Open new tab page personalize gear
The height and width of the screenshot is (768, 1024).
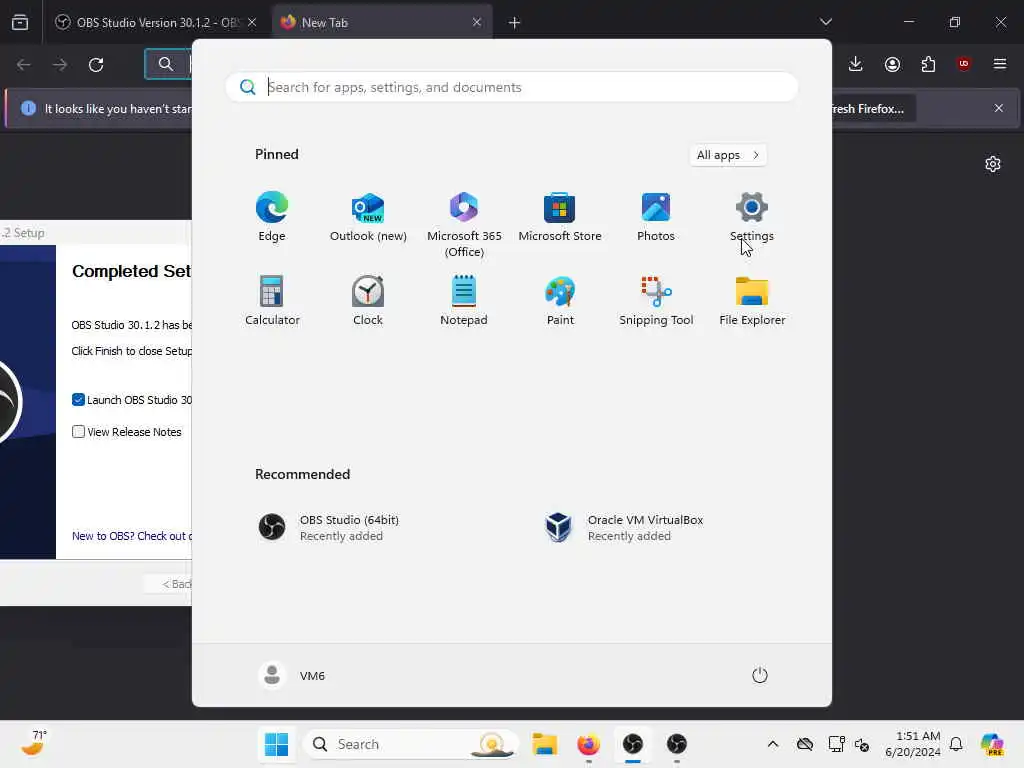coord(993,164)
